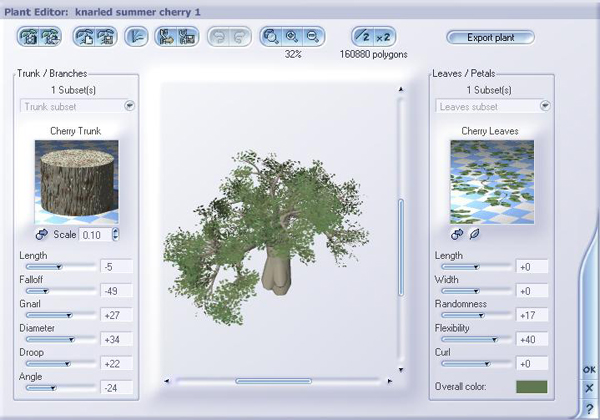Click the Droop slider
This screenshot has width=600, height=420.
click(60, 364)
